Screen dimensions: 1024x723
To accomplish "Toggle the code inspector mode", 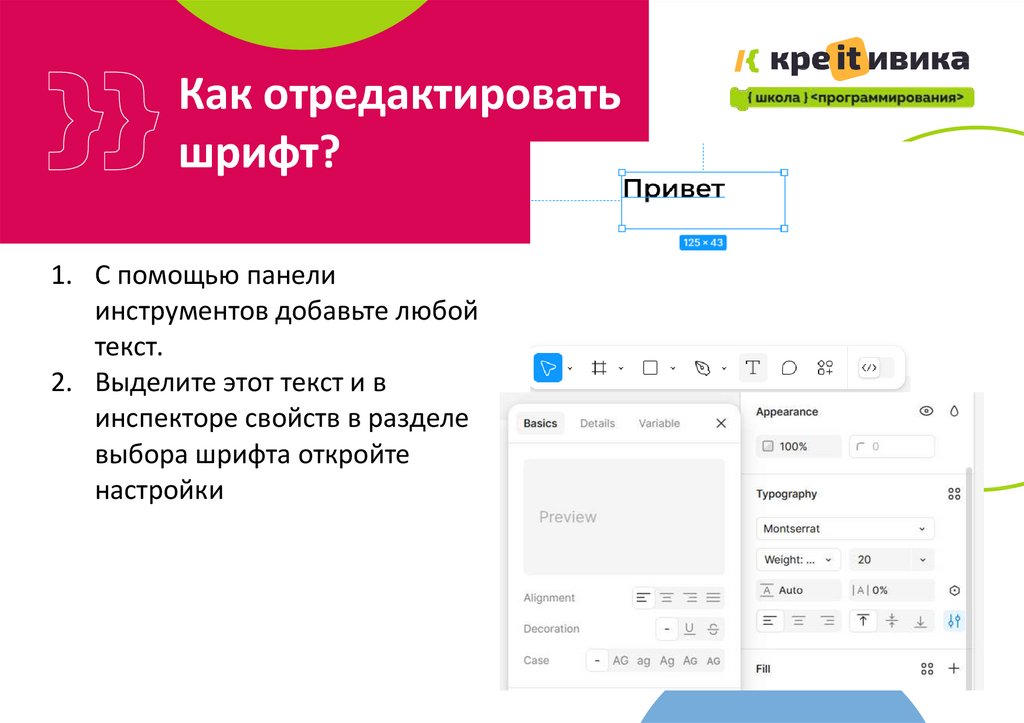I will coord(869,368).
